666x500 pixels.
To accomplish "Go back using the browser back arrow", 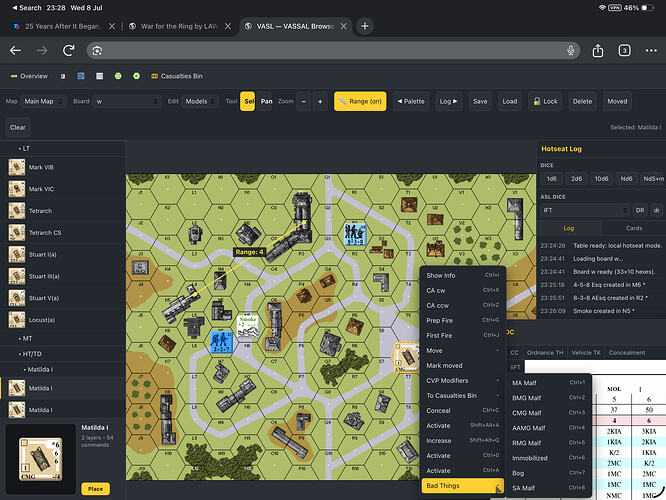I will pyautogui.click(x=15, y=51).
